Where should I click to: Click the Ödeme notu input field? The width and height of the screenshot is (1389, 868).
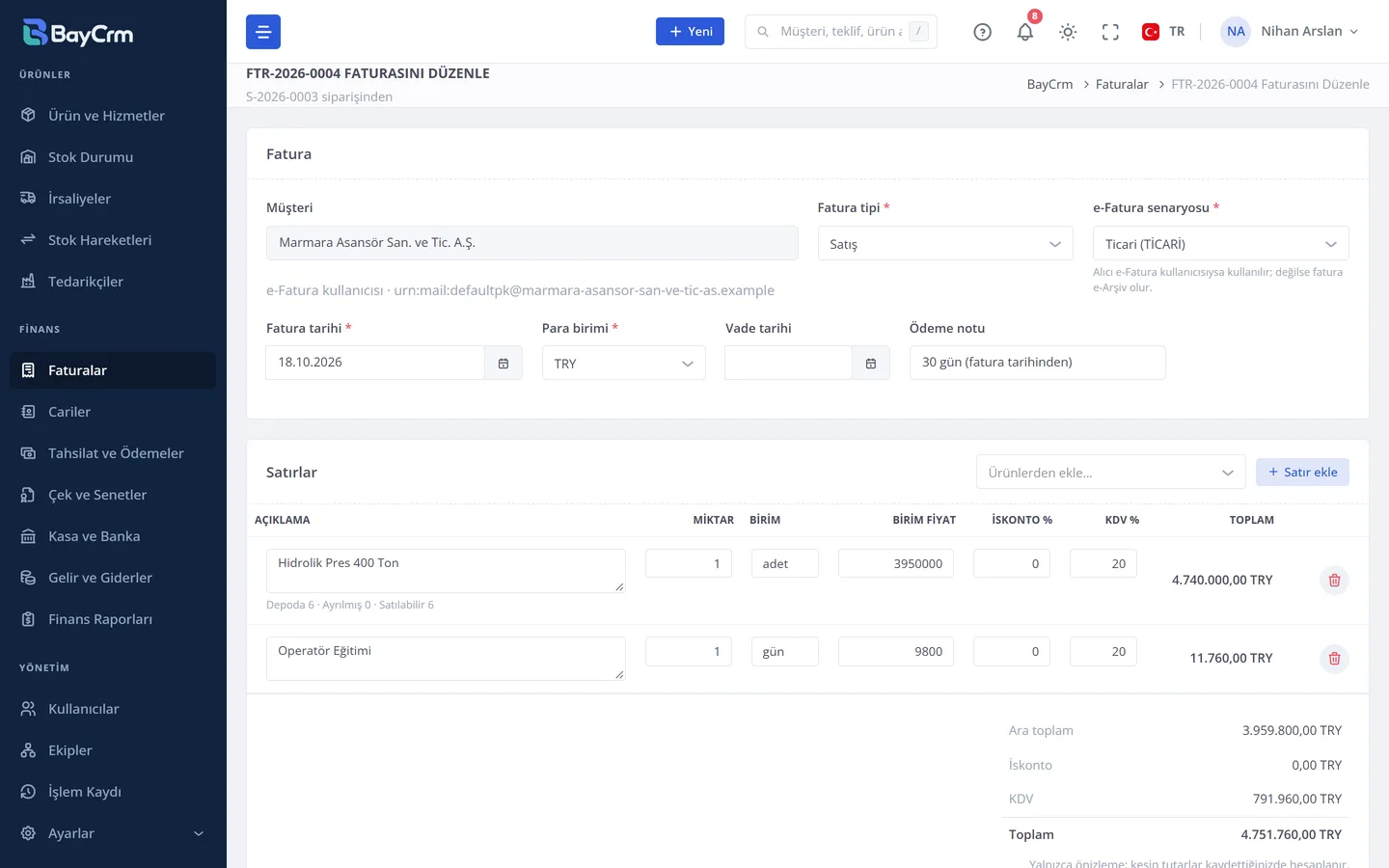[1037, 363]
